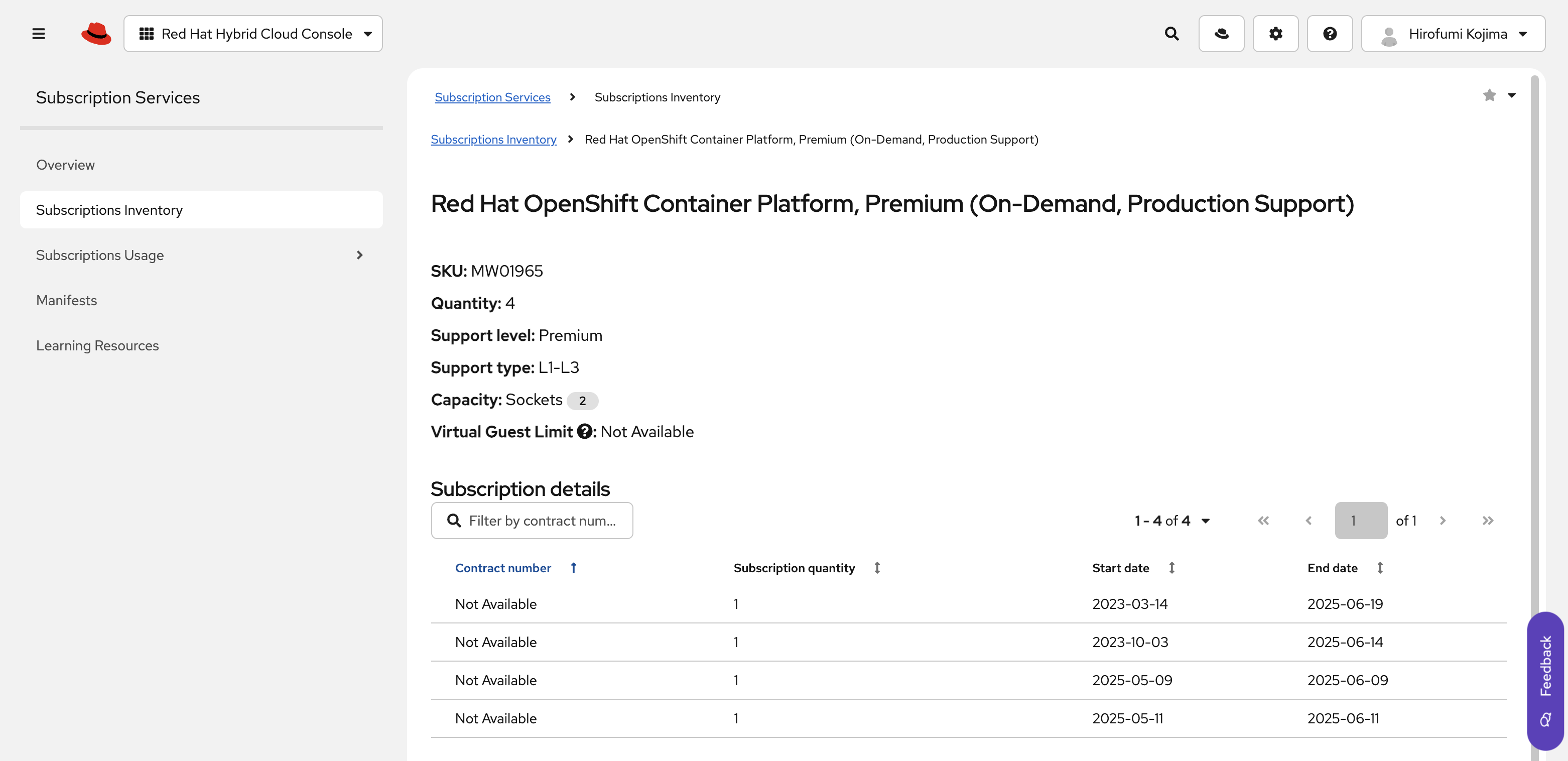Screen dimensions: 1568x761
Task: Sort by the Start date column header
Action: click(x=1120, y=568)
